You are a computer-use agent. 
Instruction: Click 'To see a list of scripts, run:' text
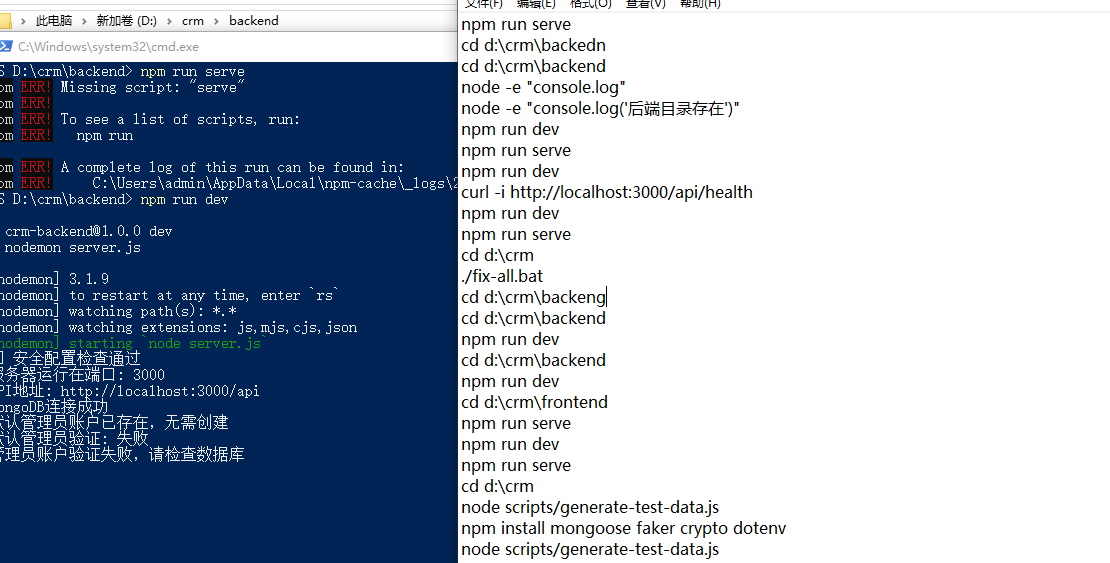(181, 120)
